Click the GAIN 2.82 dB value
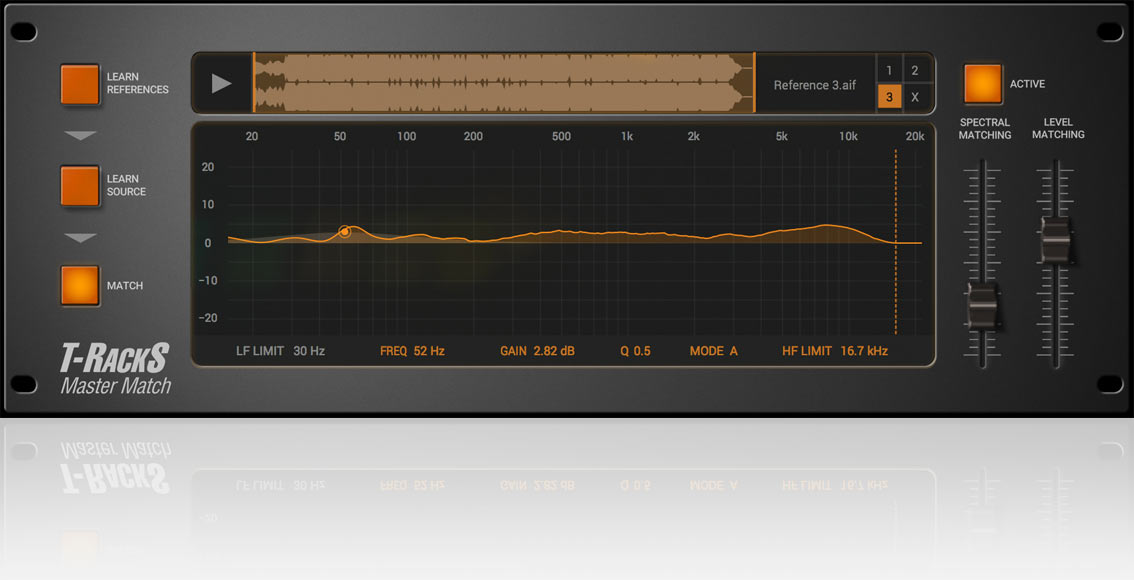The height and width of the screenshot is (580, 1134). click(x=537, y=351)
